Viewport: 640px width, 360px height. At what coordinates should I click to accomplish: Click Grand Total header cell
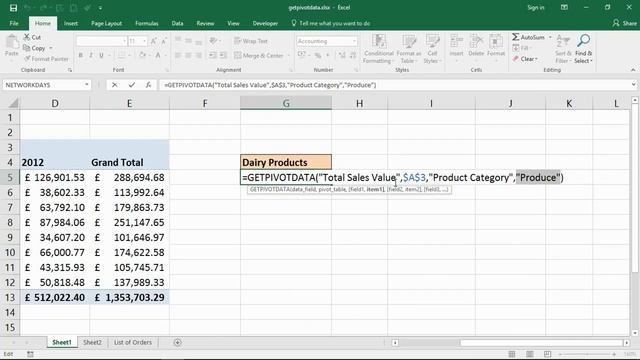point(129,162)
